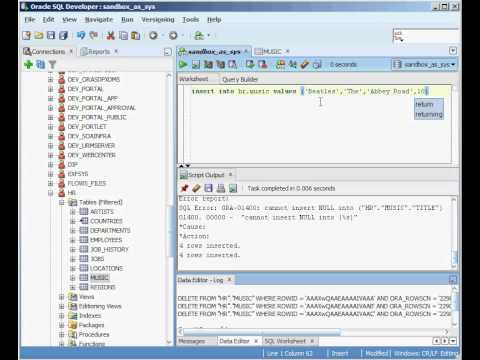
Task: Open the sandbox_as_sys connection dropdown
Action: coord(424,64)
